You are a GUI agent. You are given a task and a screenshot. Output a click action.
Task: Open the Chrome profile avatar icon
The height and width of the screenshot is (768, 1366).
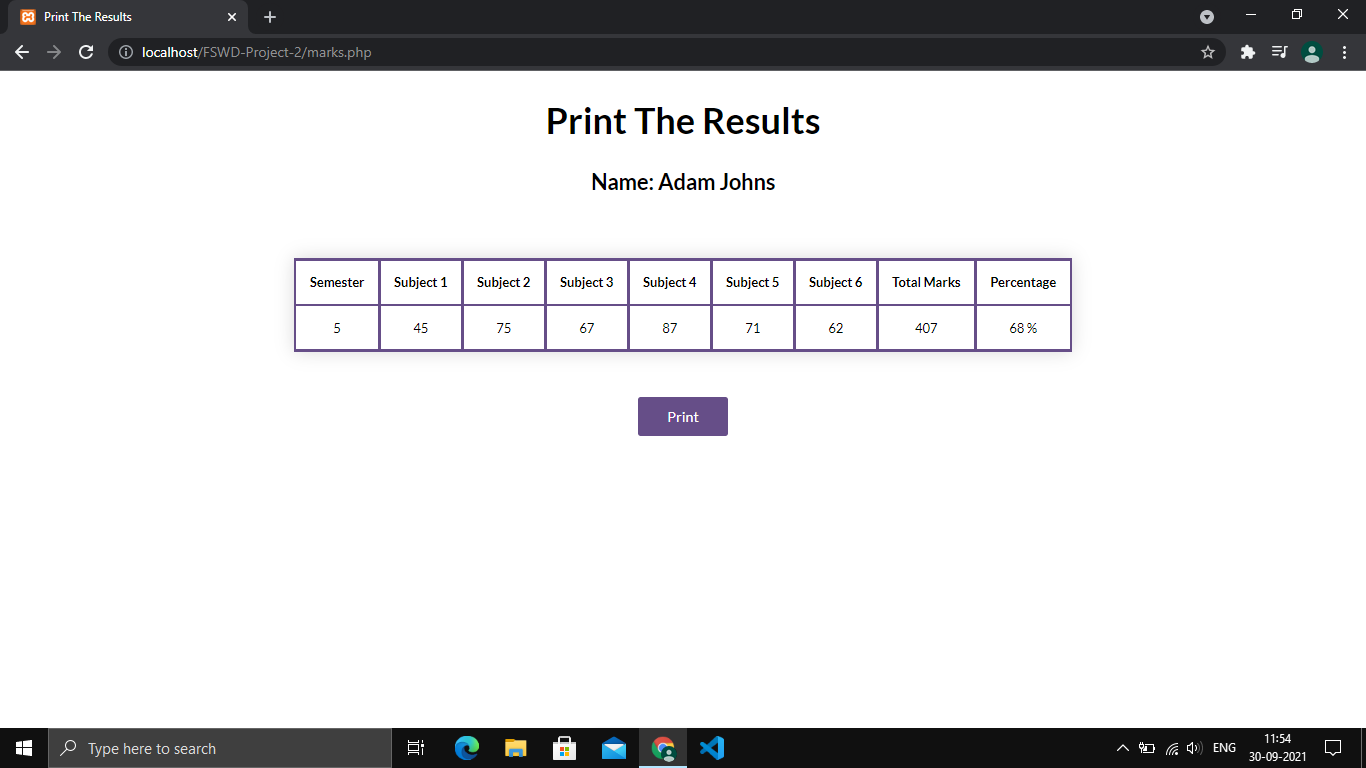tap(1311, 51)
